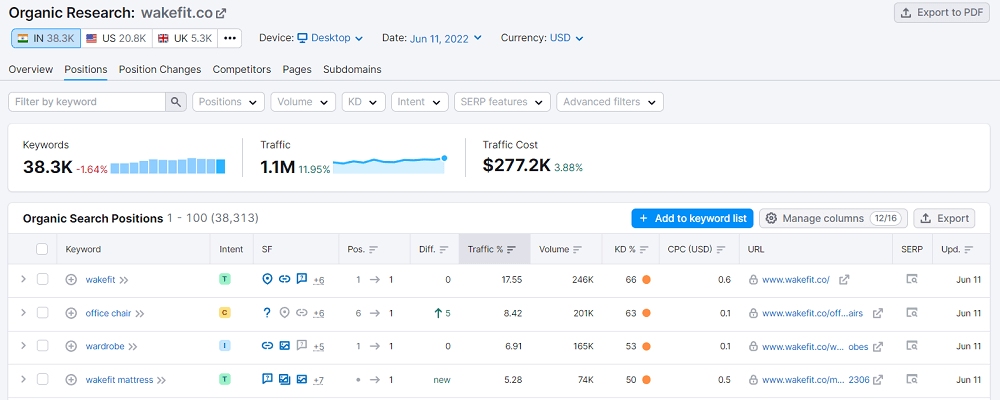View SERP snapshot for wakefit keyword
Viewport: 1000px width, 400px height.
(x=912, y=279)
